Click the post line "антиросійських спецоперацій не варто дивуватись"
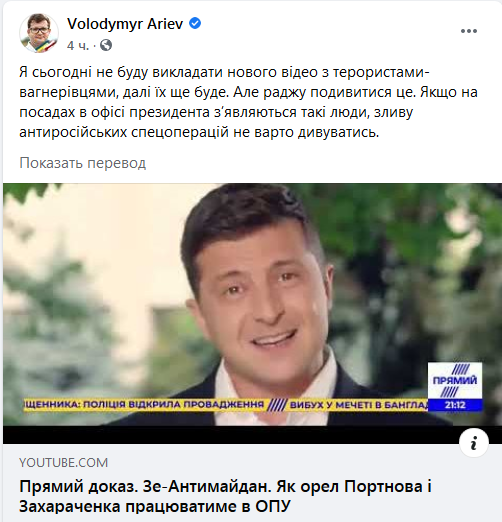This screenshot has height=522, width=502. [x=199, y=132]
